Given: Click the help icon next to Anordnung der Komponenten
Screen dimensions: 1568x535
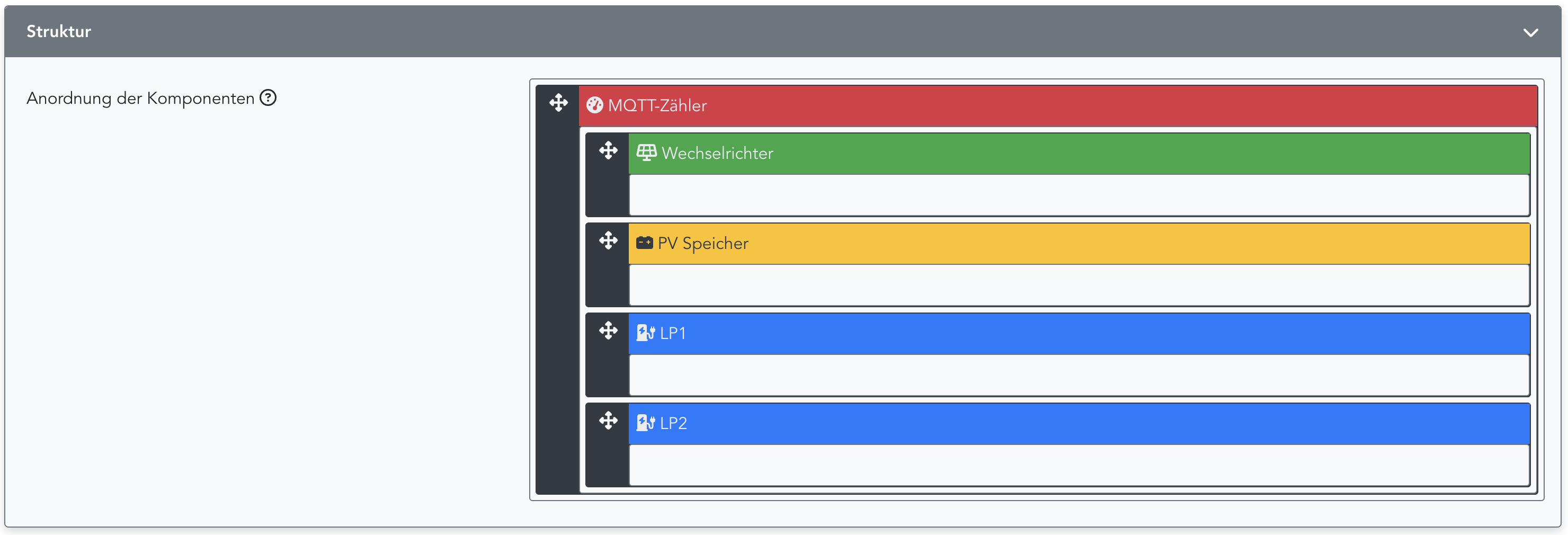Looking at the screenshot, I should (268, 97).
